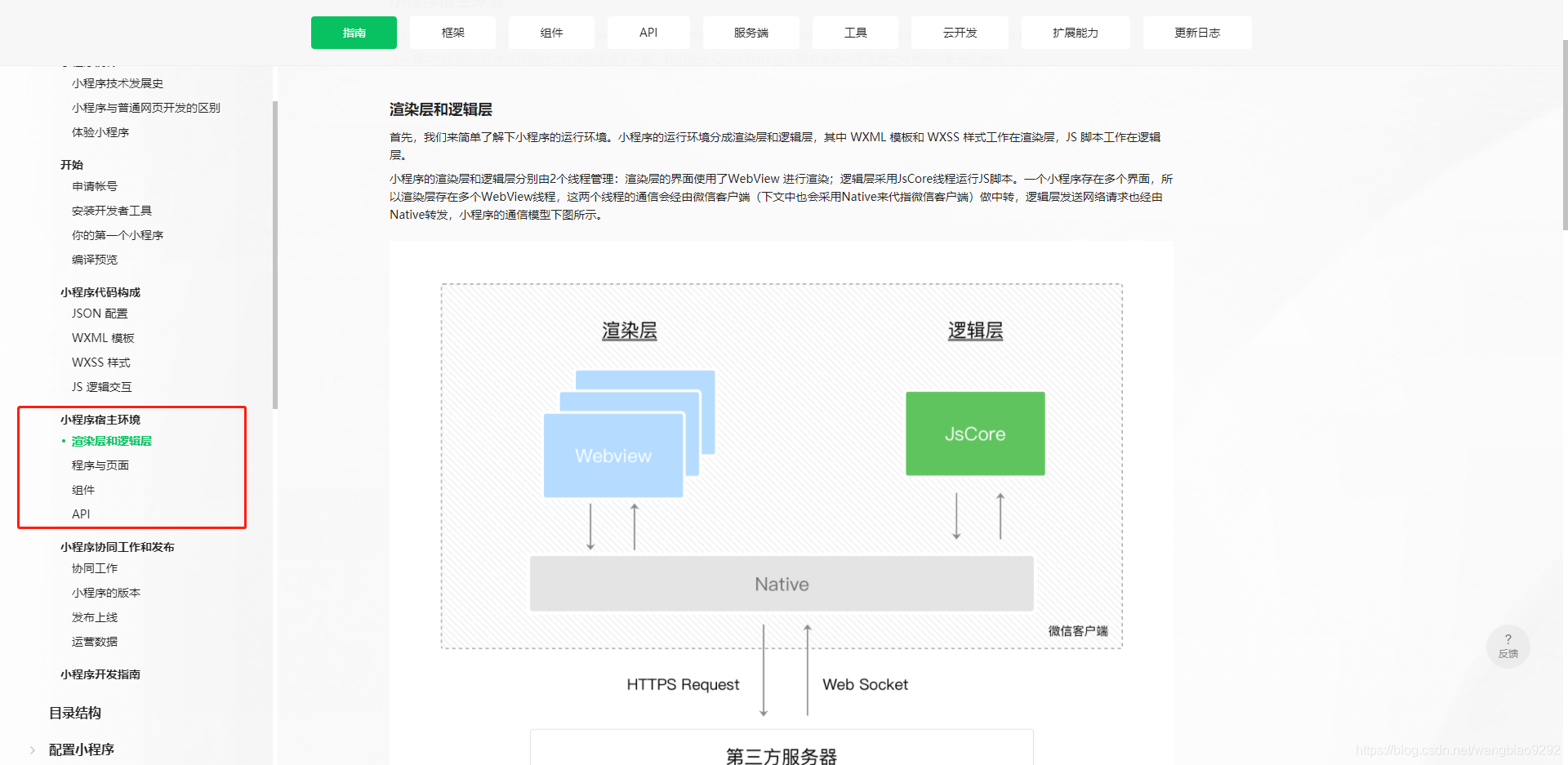1568x765 pixels.
Task: Go to the 服务端 tab
Action: click(751, 33)
